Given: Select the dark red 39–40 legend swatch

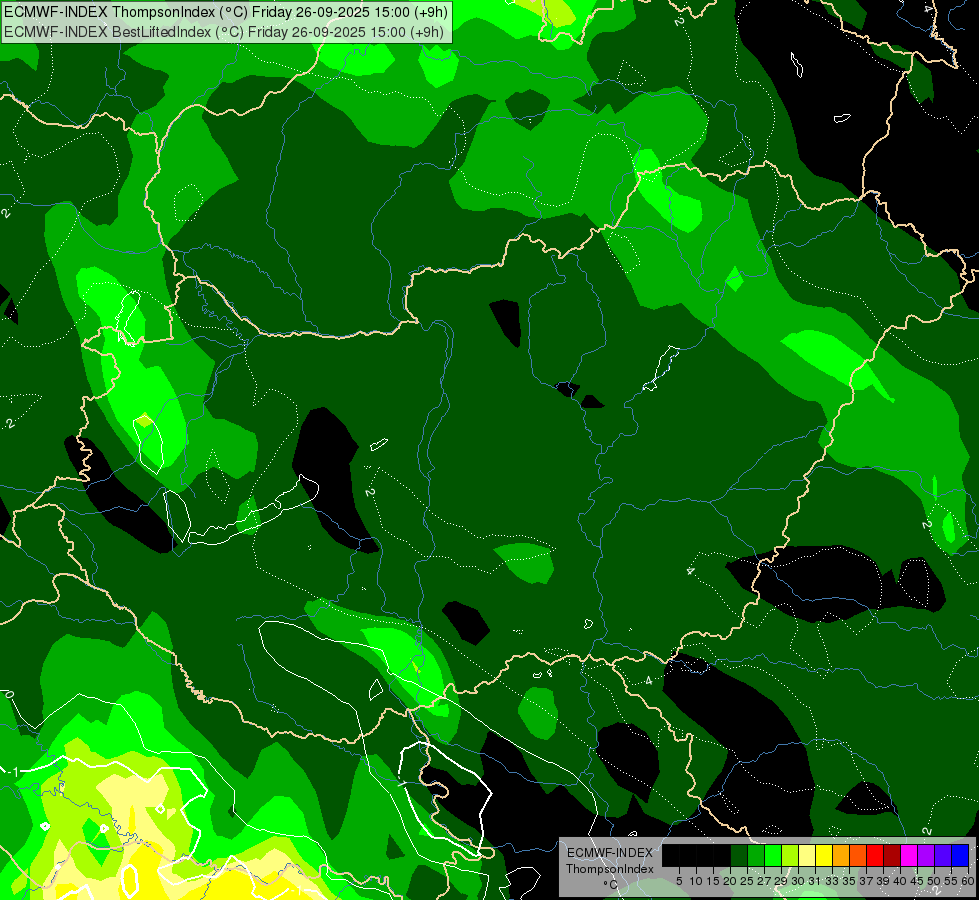Looking at the screenshot, I should tap(892, 855).
